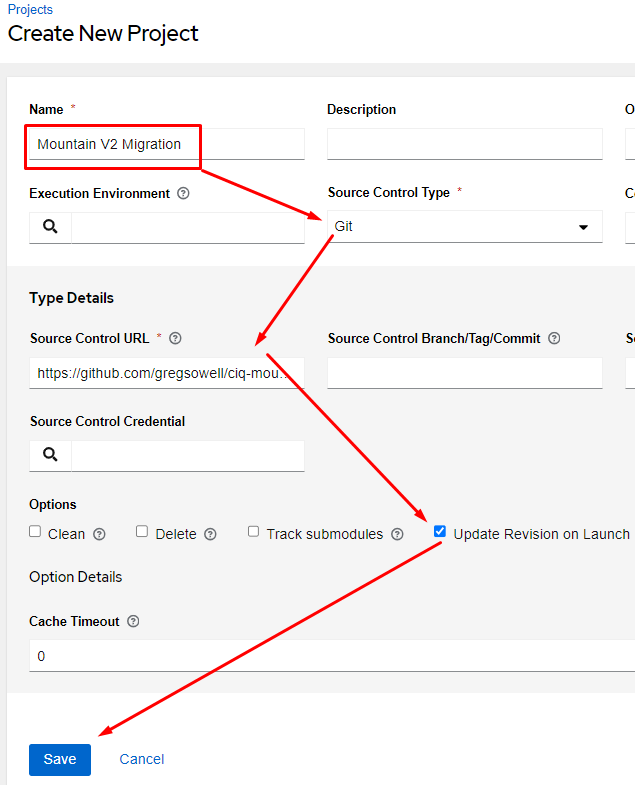Click help icon beside Source Control URL
Viewport: 635px width, 785px height.
coord(176,339)
